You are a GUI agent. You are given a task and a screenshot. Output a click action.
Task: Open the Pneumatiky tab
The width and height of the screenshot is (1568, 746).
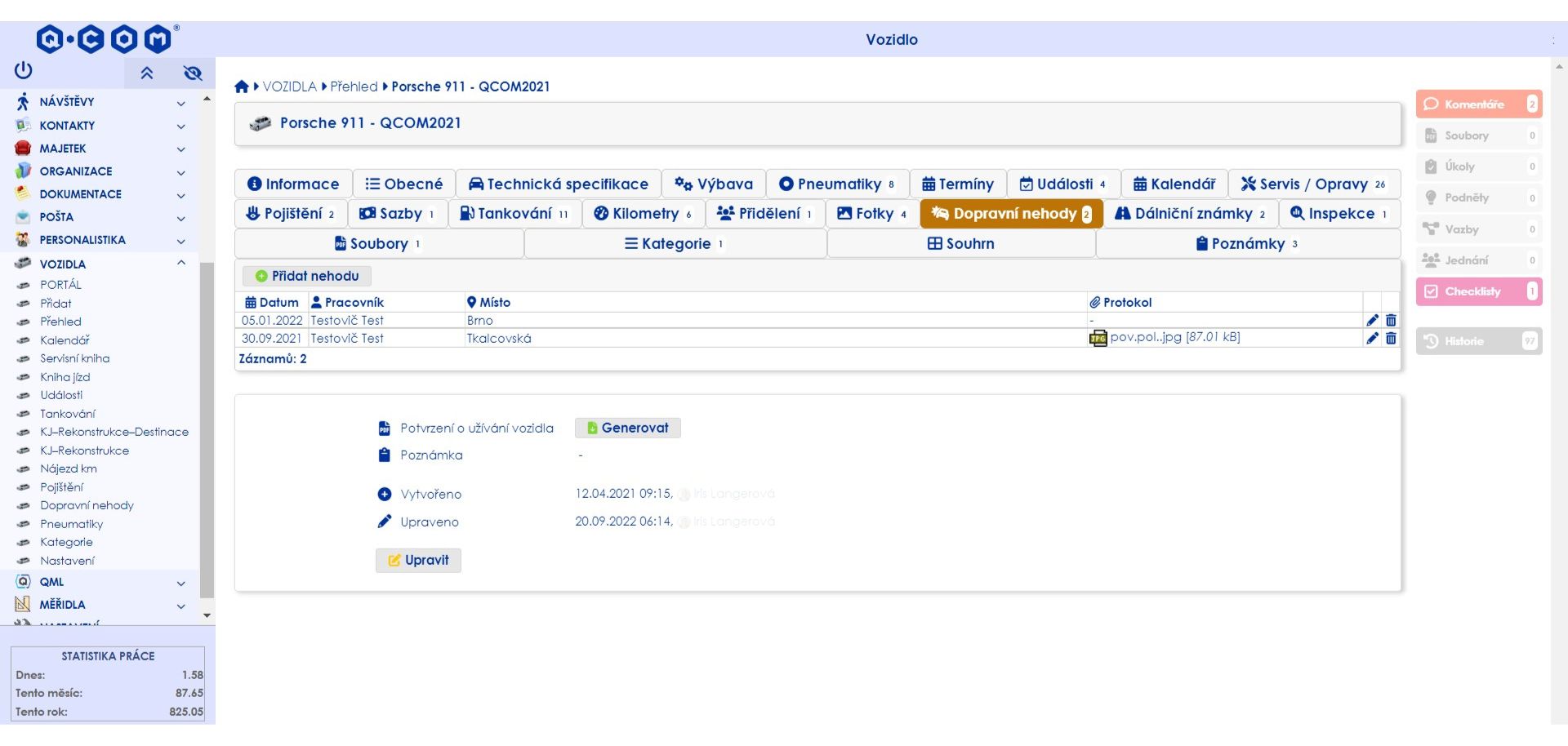point(837,184)
